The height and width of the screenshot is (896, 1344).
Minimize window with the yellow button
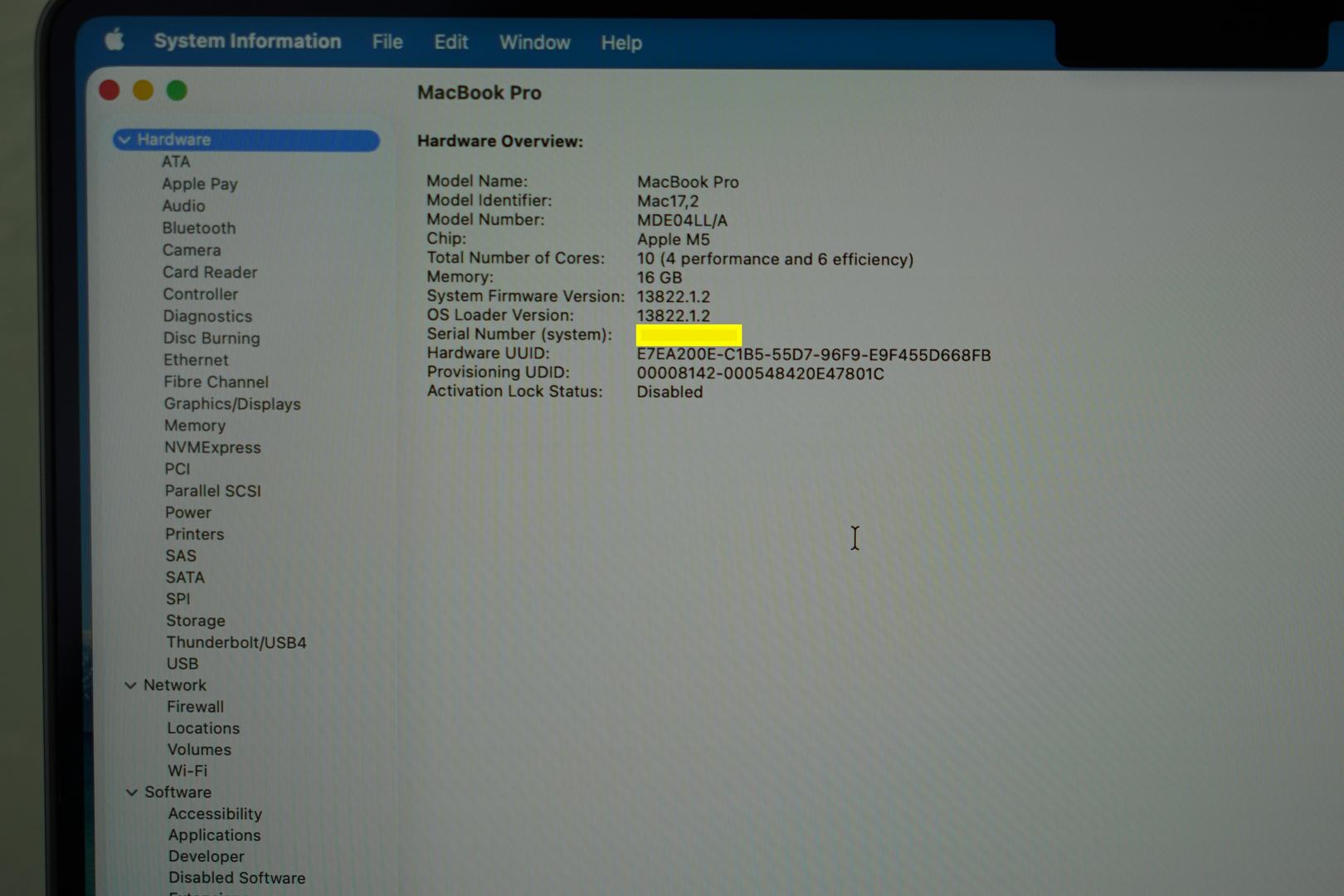[143, 90]
